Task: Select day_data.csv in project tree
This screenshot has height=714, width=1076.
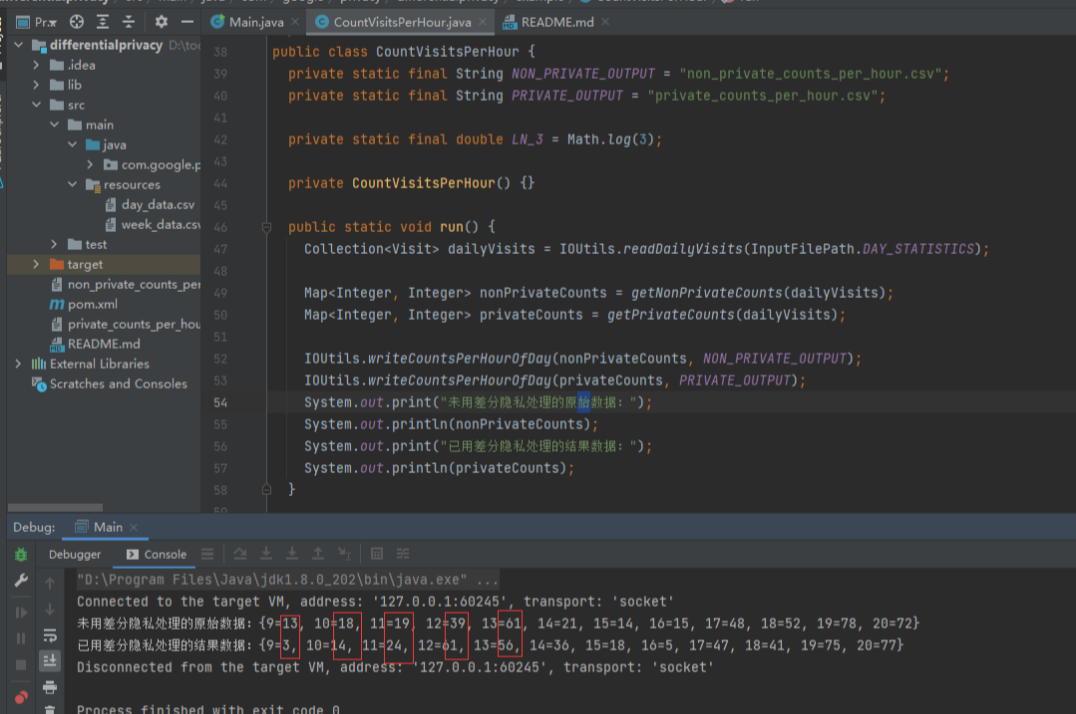Action: pyautogui.click(x=158, y=205)
